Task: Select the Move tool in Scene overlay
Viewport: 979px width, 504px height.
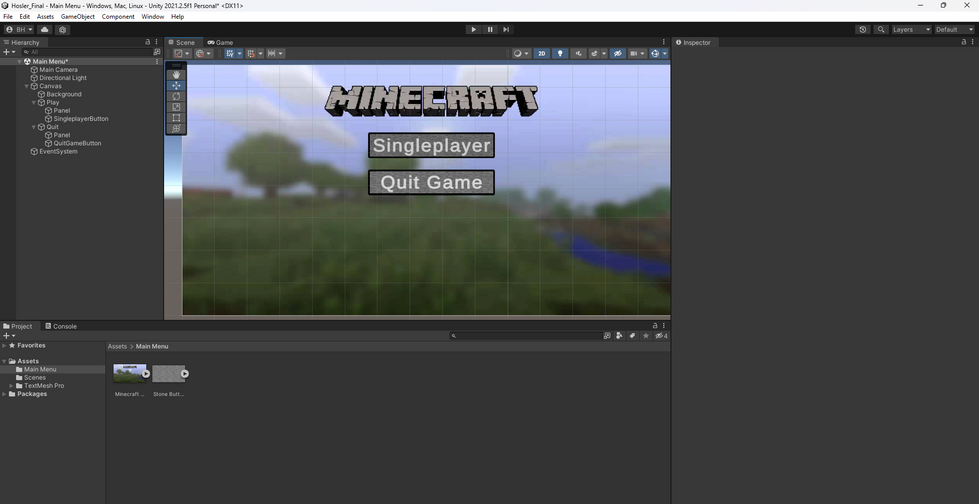Action: [x=176, y=86]
